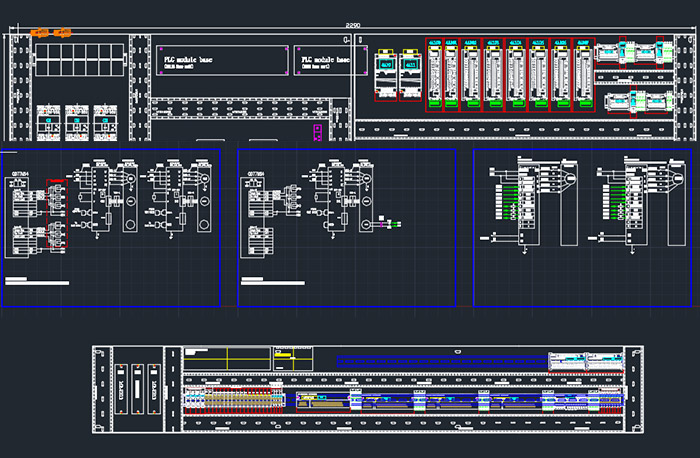700x458 pixels.
Task: Select the leftmost green-display drive module
Action: point(384,75)
